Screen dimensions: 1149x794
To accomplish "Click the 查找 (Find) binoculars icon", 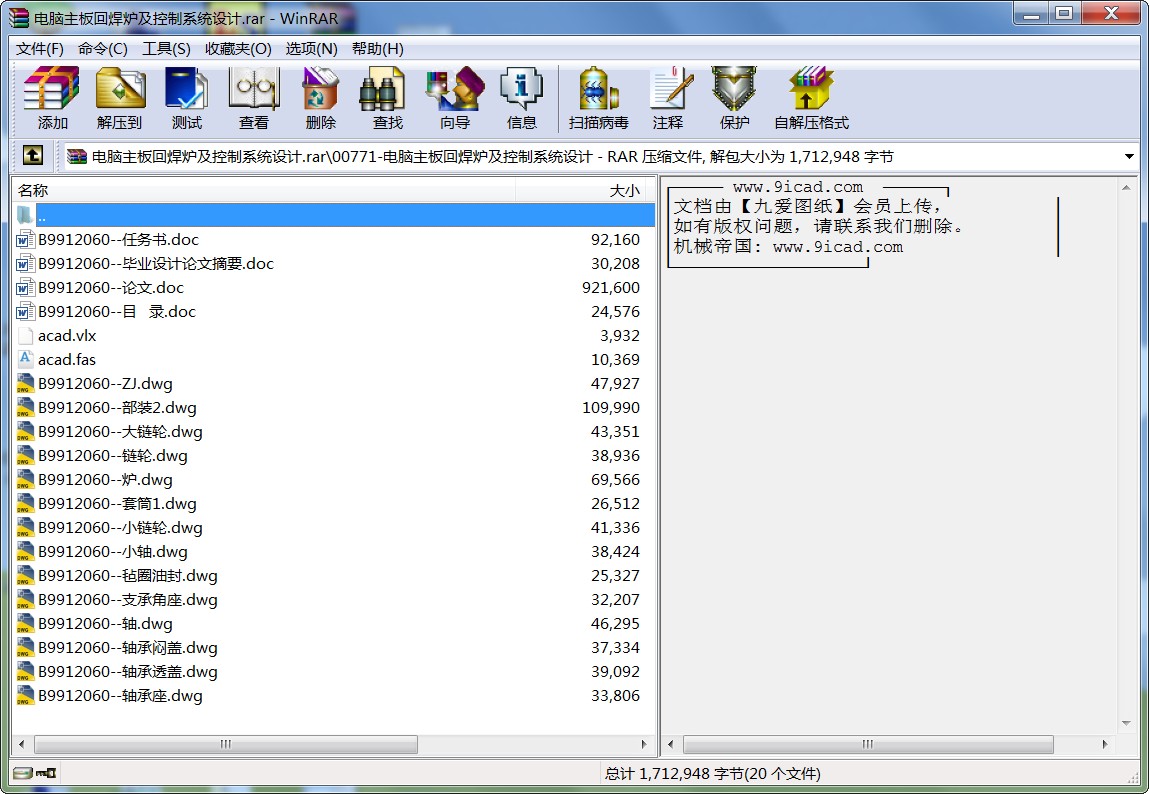I will (383, 89).
